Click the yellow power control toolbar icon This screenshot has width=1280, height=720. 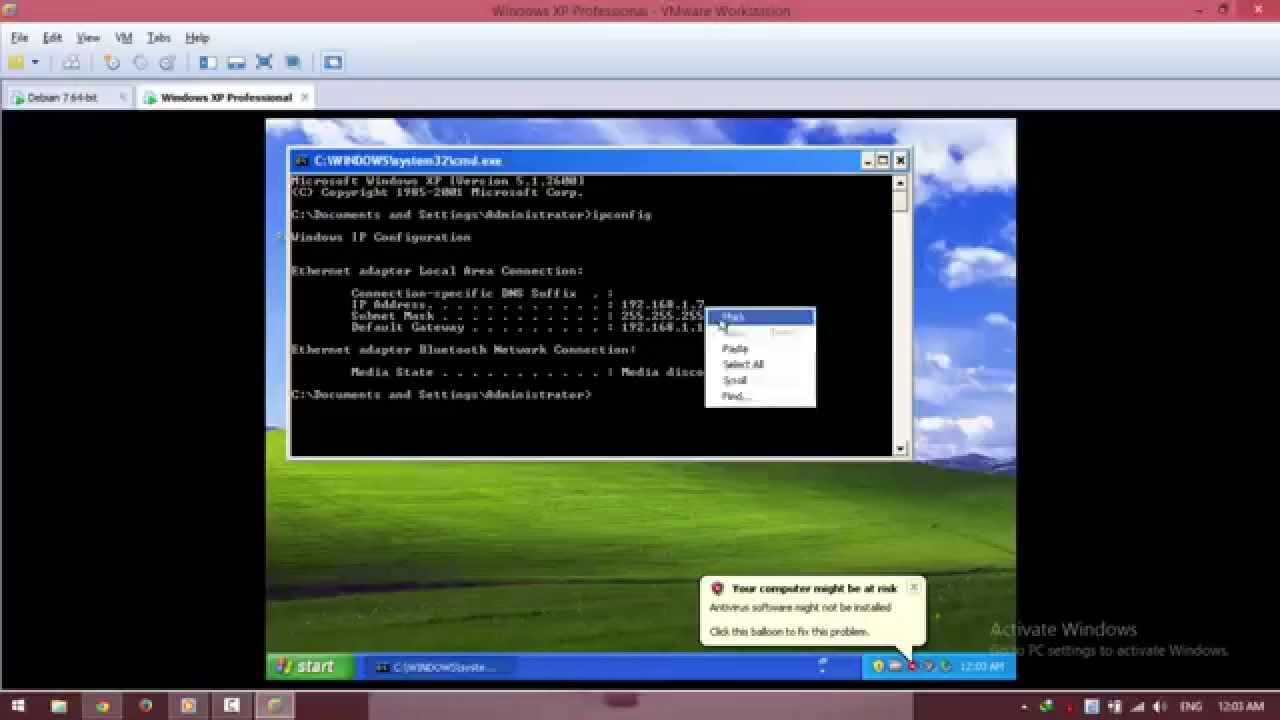(x=16, y=62)
